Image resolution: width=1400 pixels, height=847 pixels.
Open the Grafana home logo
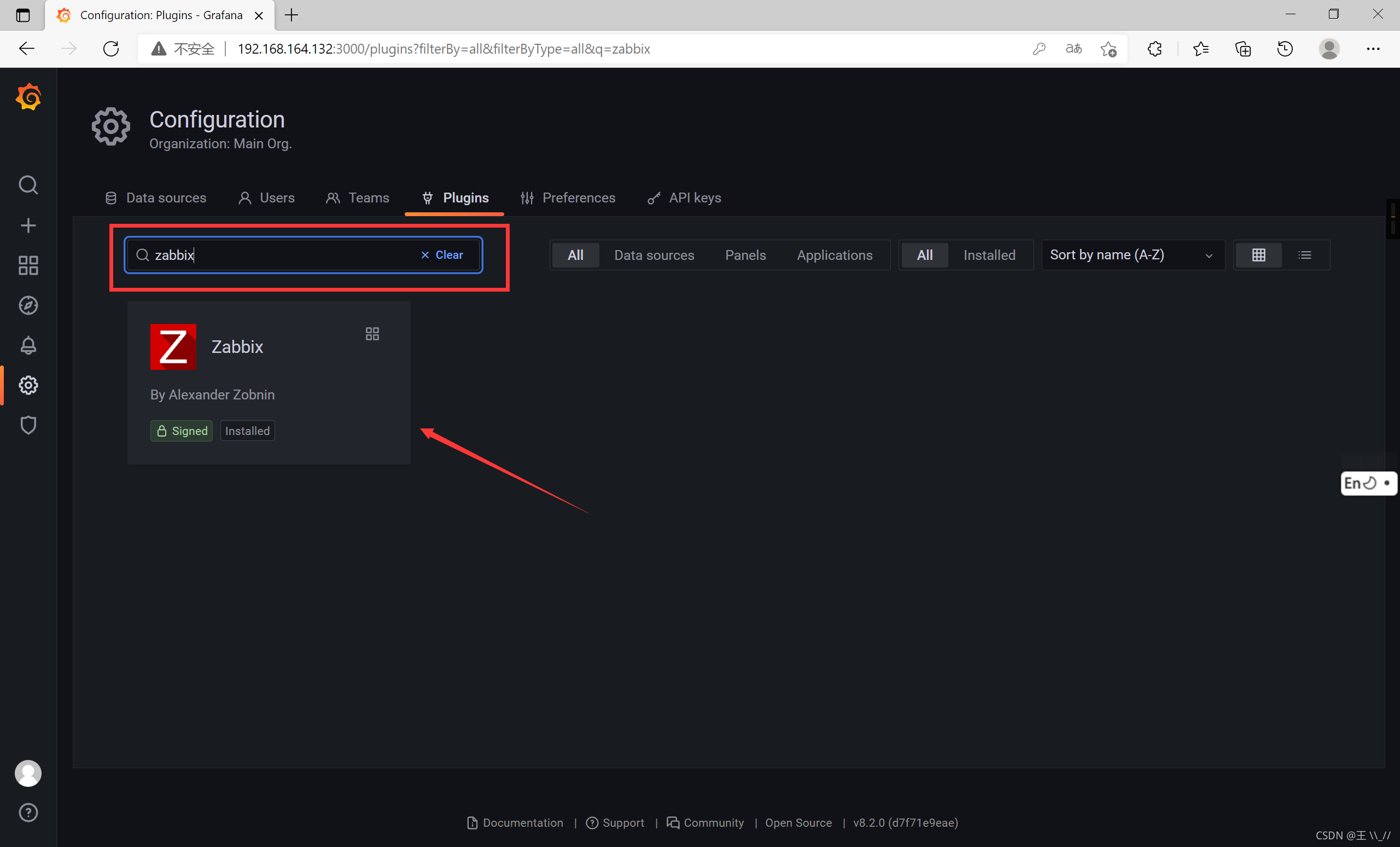click(28, 97)
